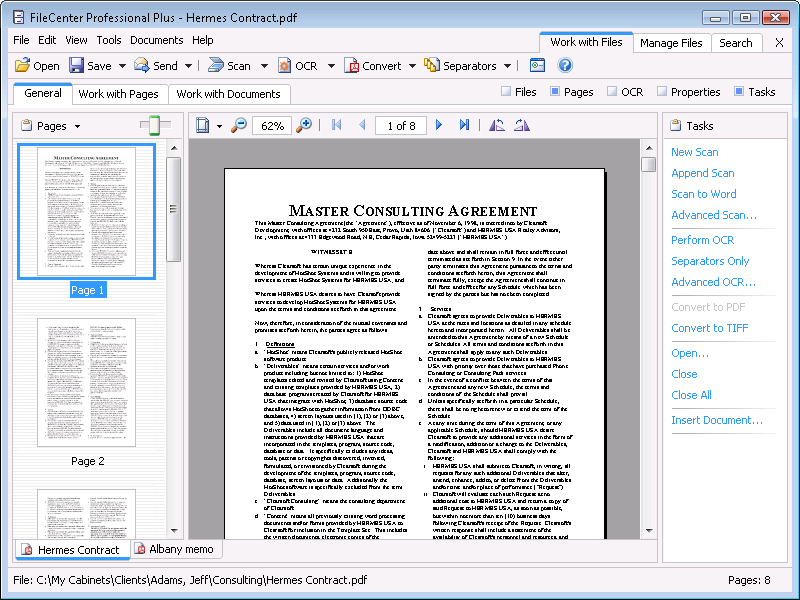The height and width of the screenshot is (600, 800).
Task: Toggle the Files panel checkbox
Action: click(506, 92)
